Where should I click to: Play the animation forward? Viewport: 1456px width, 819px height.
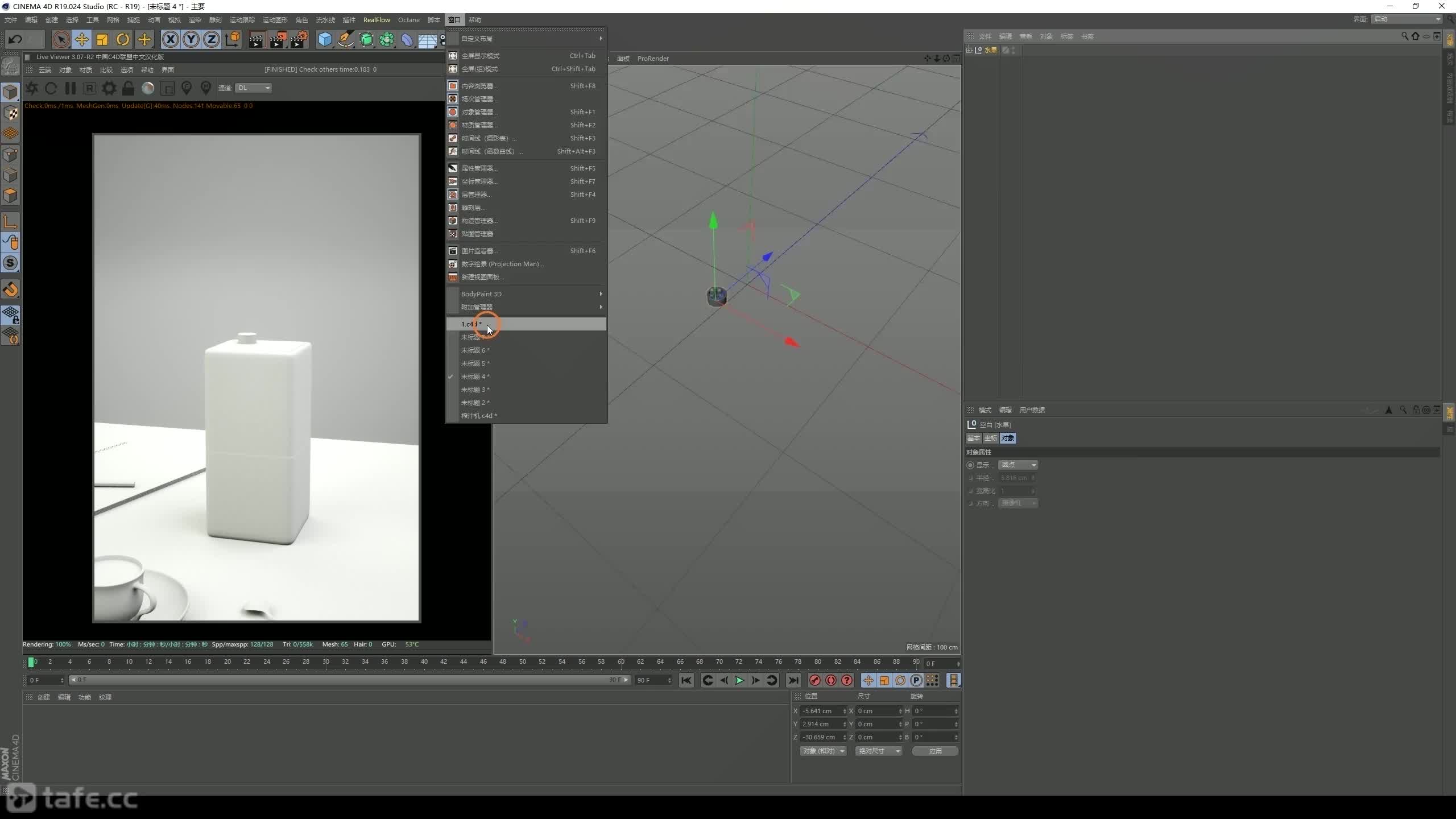click(739, 681)
